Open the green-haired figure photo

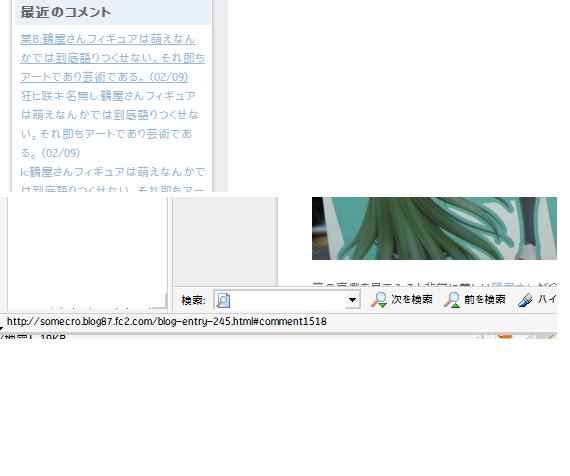[x=434, y=228]
